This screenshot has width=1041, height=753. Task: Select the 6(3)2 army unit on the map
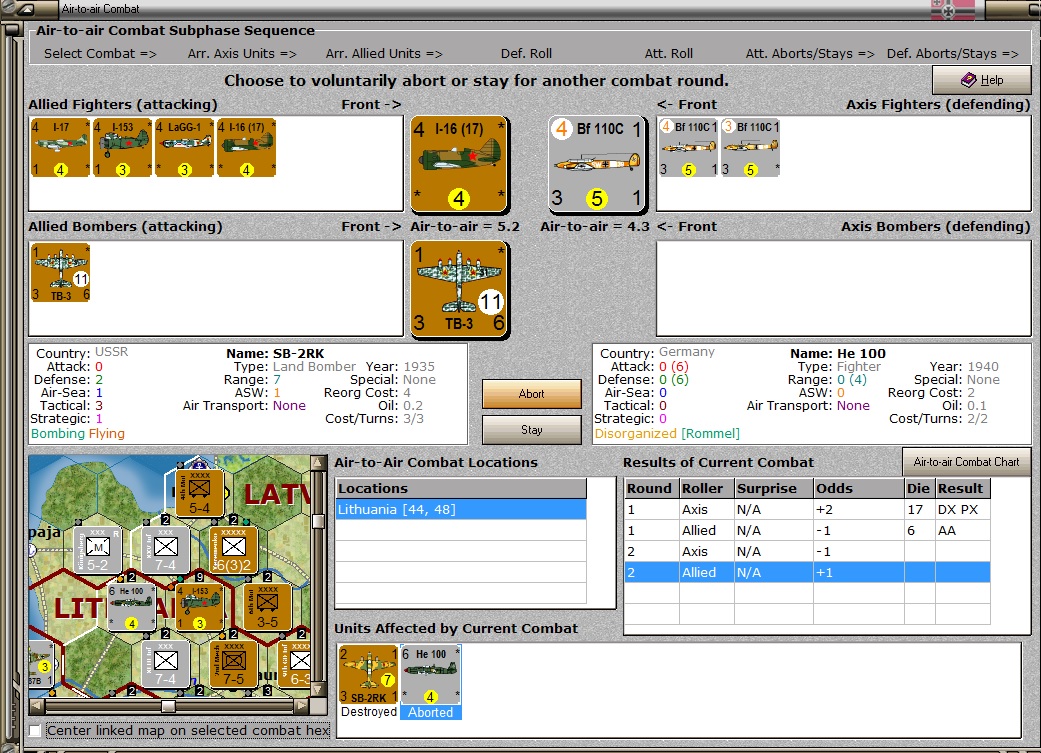pos(233,550)
